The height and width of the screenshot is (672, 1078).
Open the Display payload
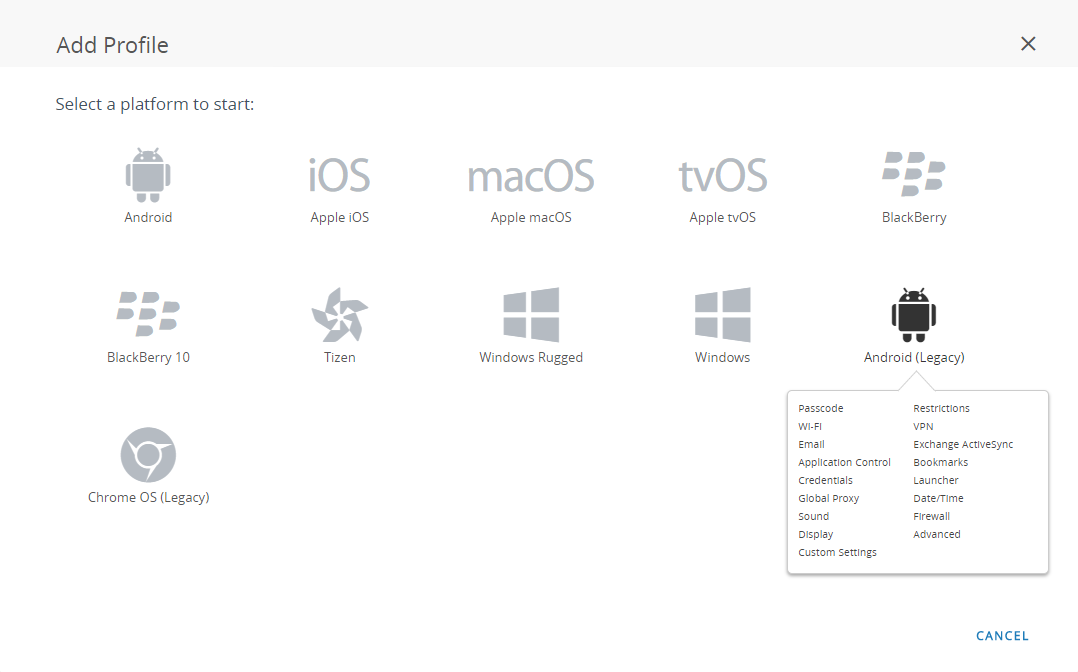coord(815,534)
